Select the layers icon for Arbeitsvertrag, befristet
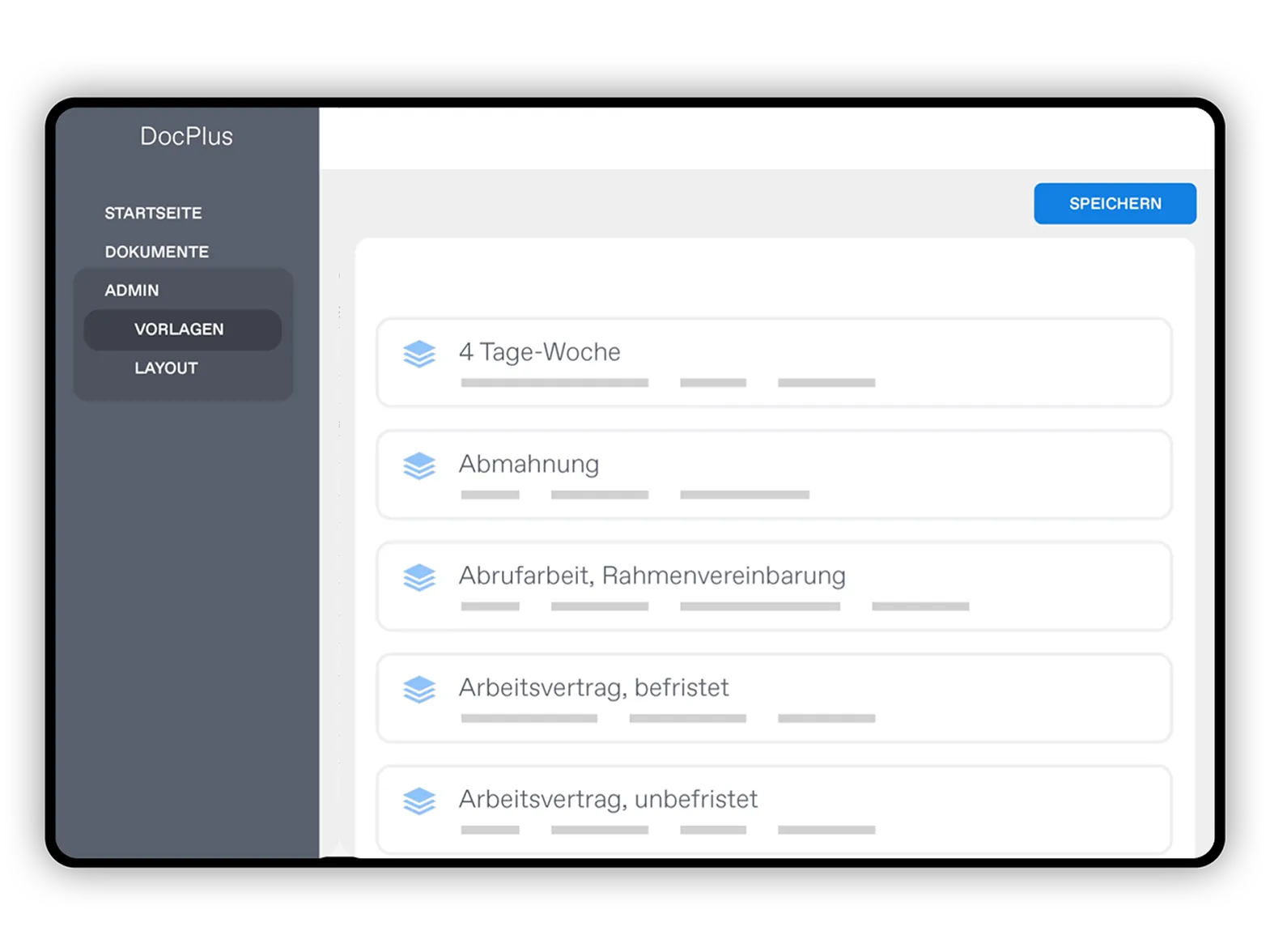The image size is (1287, 952). click(419, 689)
